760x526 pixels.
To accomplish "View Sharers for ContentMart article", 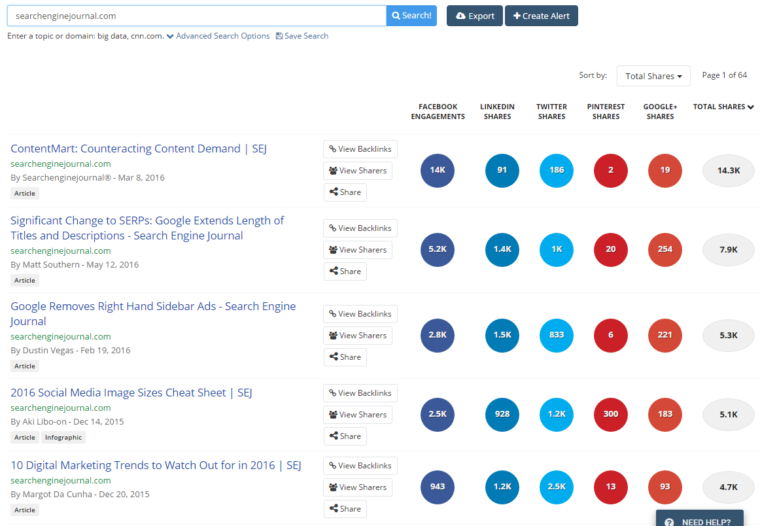I will click(x=358, y=171).
